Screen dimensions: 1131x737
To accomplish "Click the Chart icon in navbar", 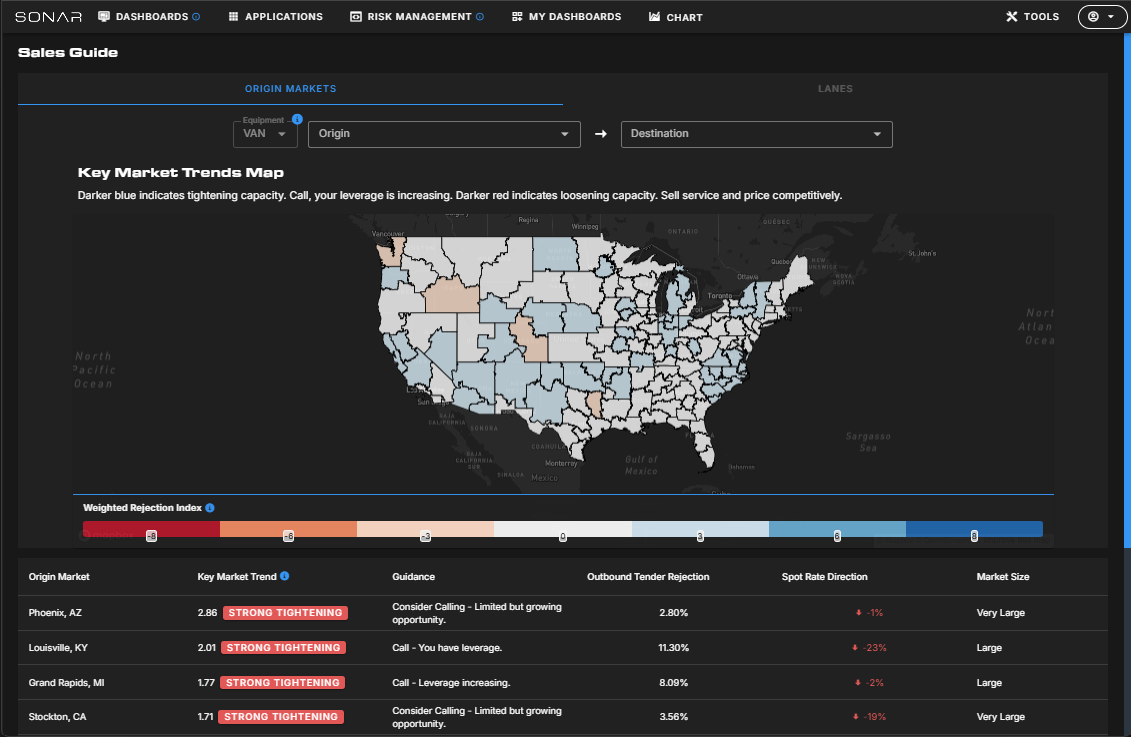I will click(x=654, y=17).
